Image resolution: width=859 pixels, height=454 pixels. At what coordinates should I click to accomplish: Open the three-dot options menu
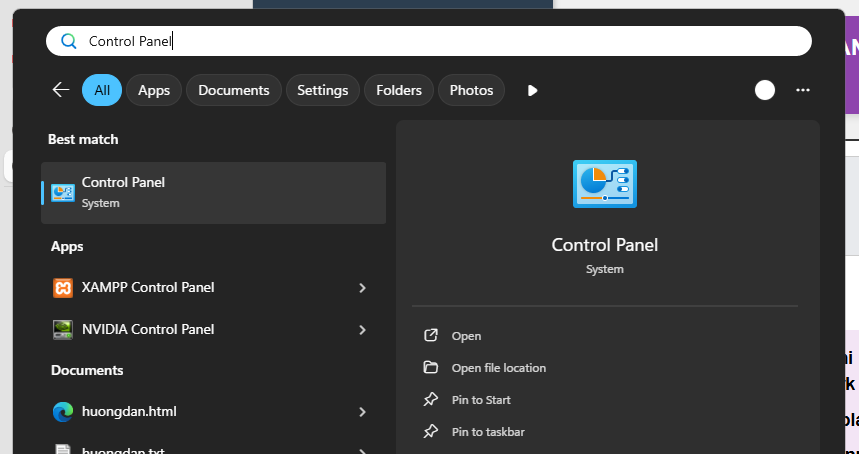coord(803,90)
